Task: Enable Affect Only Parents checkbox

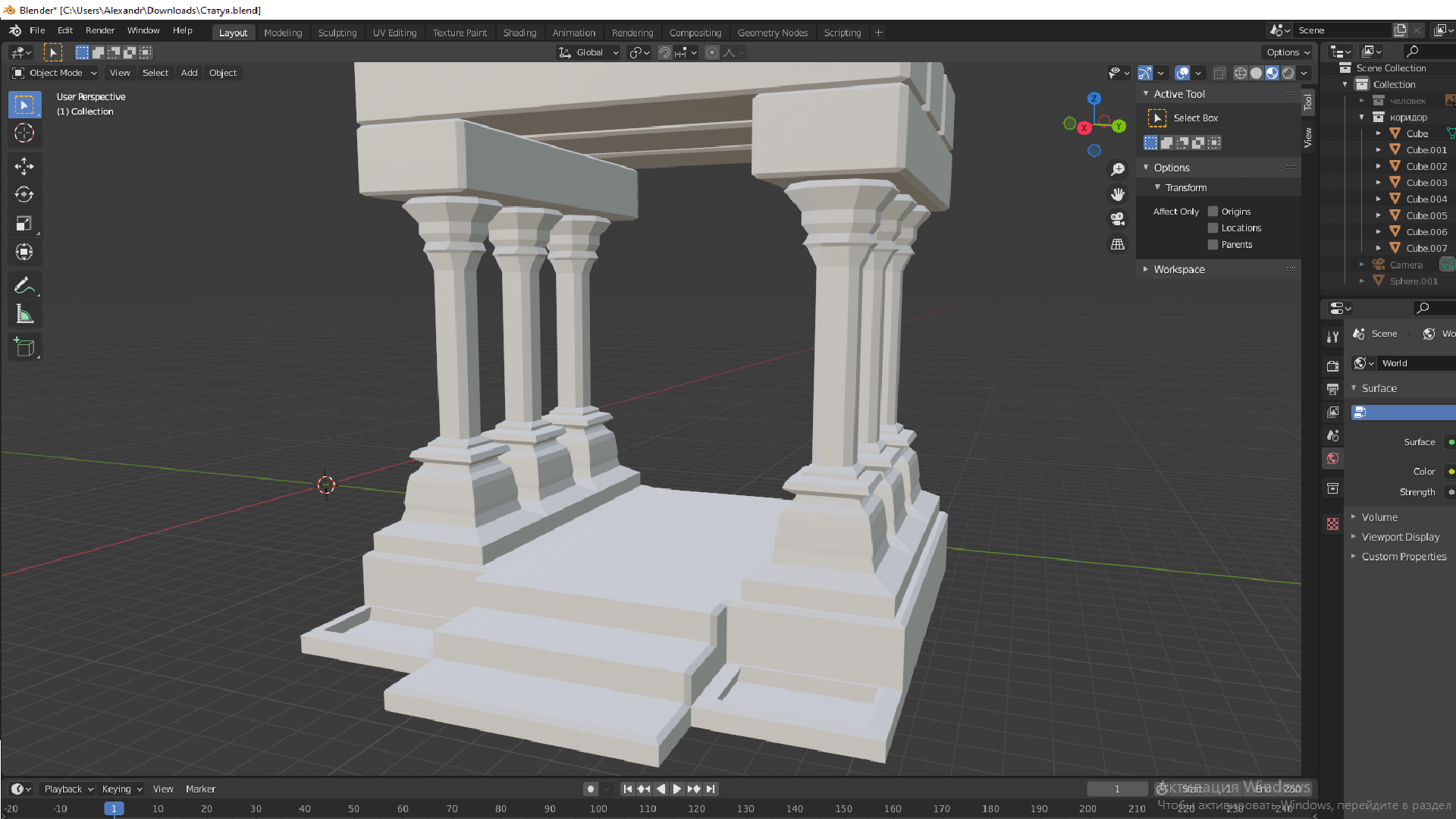Action: pos(1213,245)
